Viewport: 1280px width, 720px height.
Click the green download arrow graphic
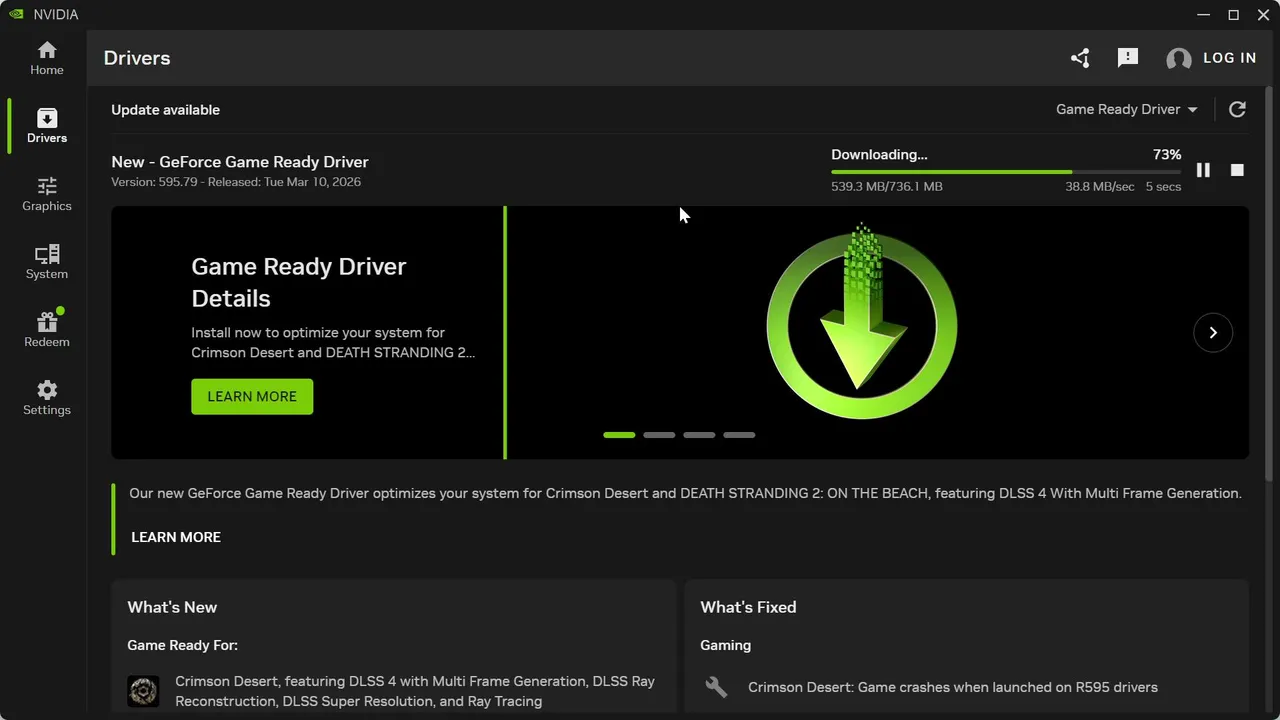(x=862, y=322)
